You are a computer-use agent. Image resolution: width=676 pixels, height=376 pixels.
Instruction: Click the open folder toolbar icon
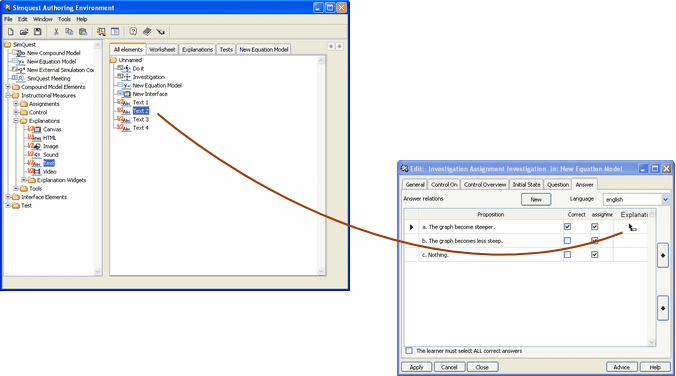[24, 31]
